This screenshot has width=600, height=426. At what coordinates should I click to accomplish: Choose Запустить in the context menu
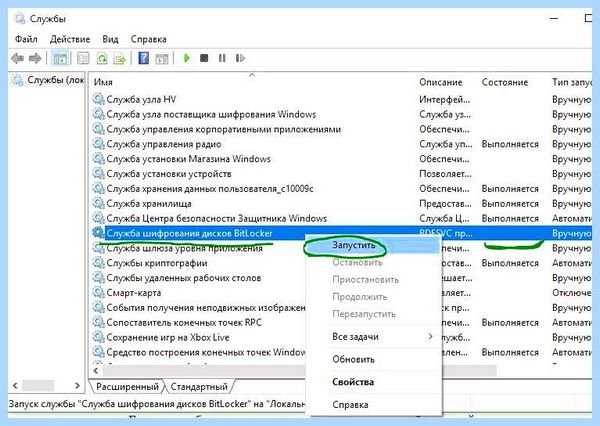coord(372,245)
